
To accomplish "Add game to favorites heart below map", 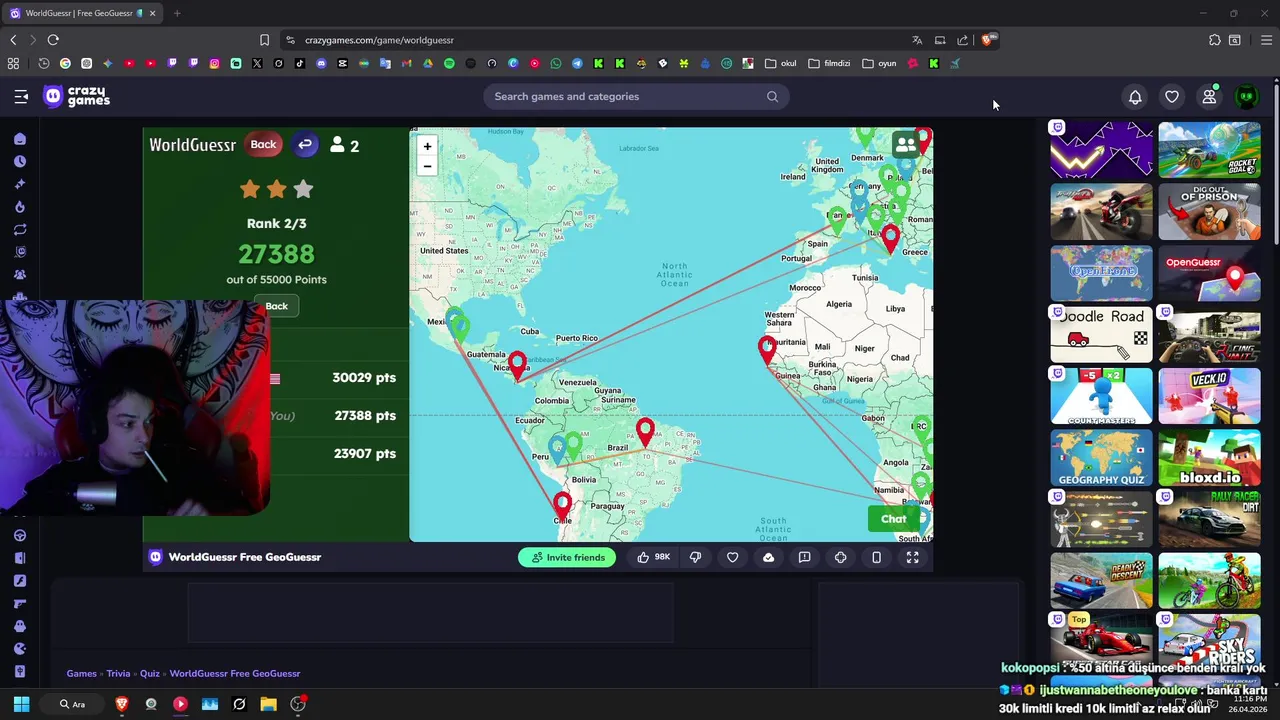I will 732,557.
